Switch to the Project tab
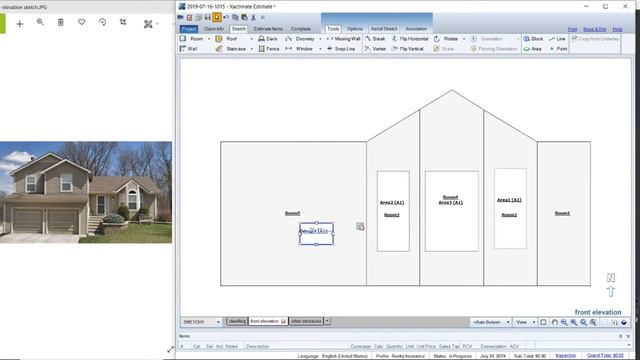 (x=189, y=29)
